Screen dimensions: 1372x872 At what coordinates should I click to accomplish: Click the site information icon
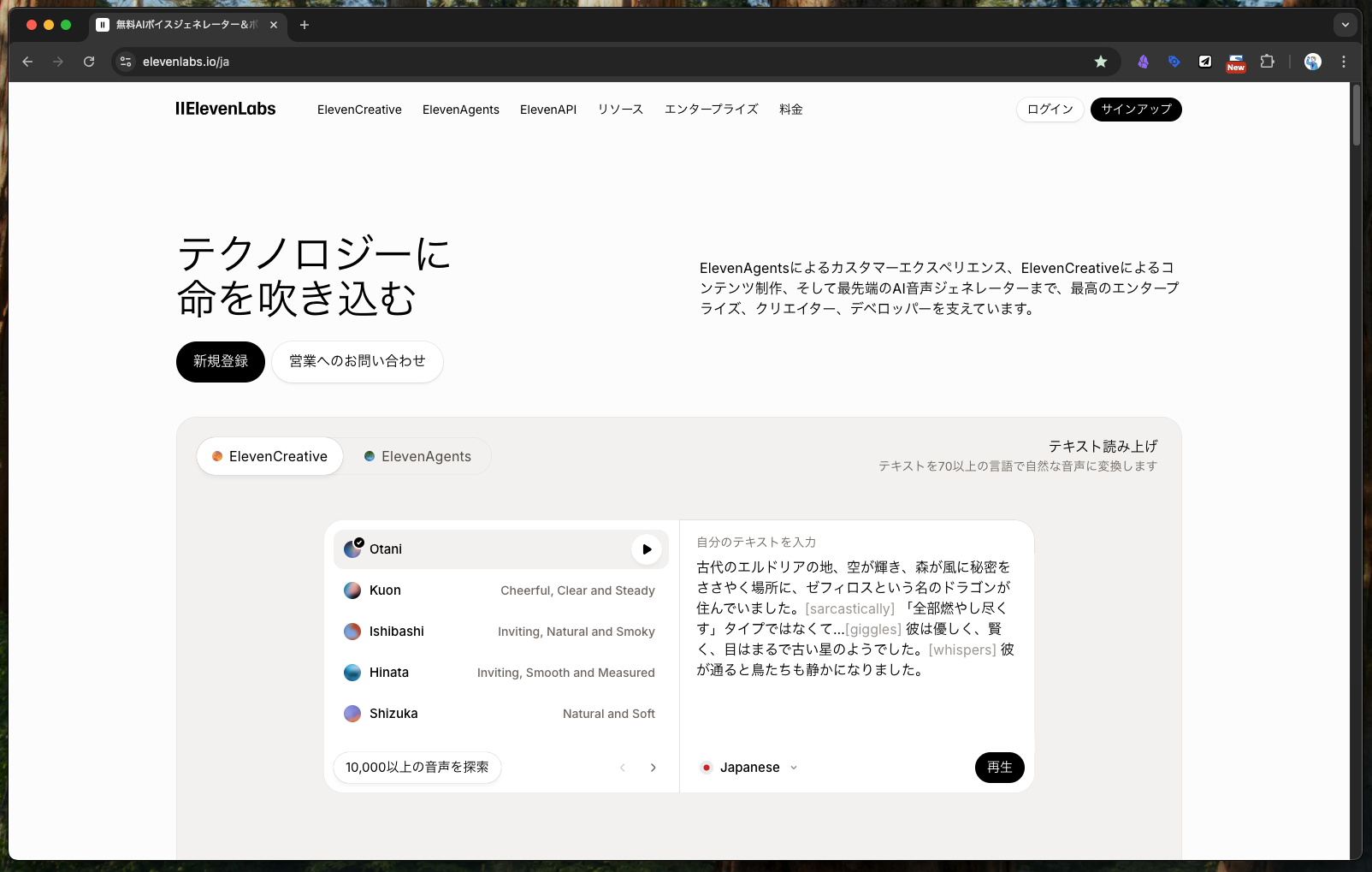(126, 62)
